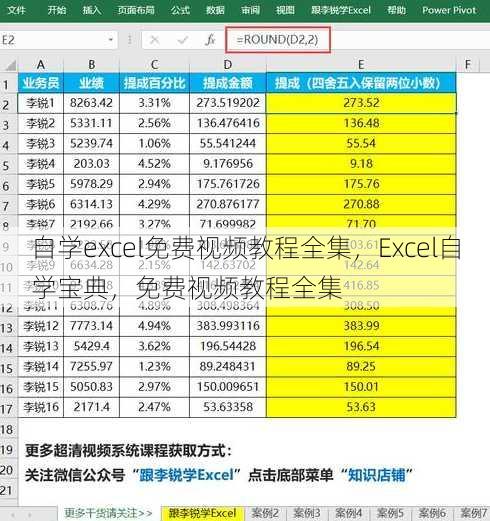The image size is (490, 521).
Task: Switch to the 数据 ribbon tab
Action: 215,10
